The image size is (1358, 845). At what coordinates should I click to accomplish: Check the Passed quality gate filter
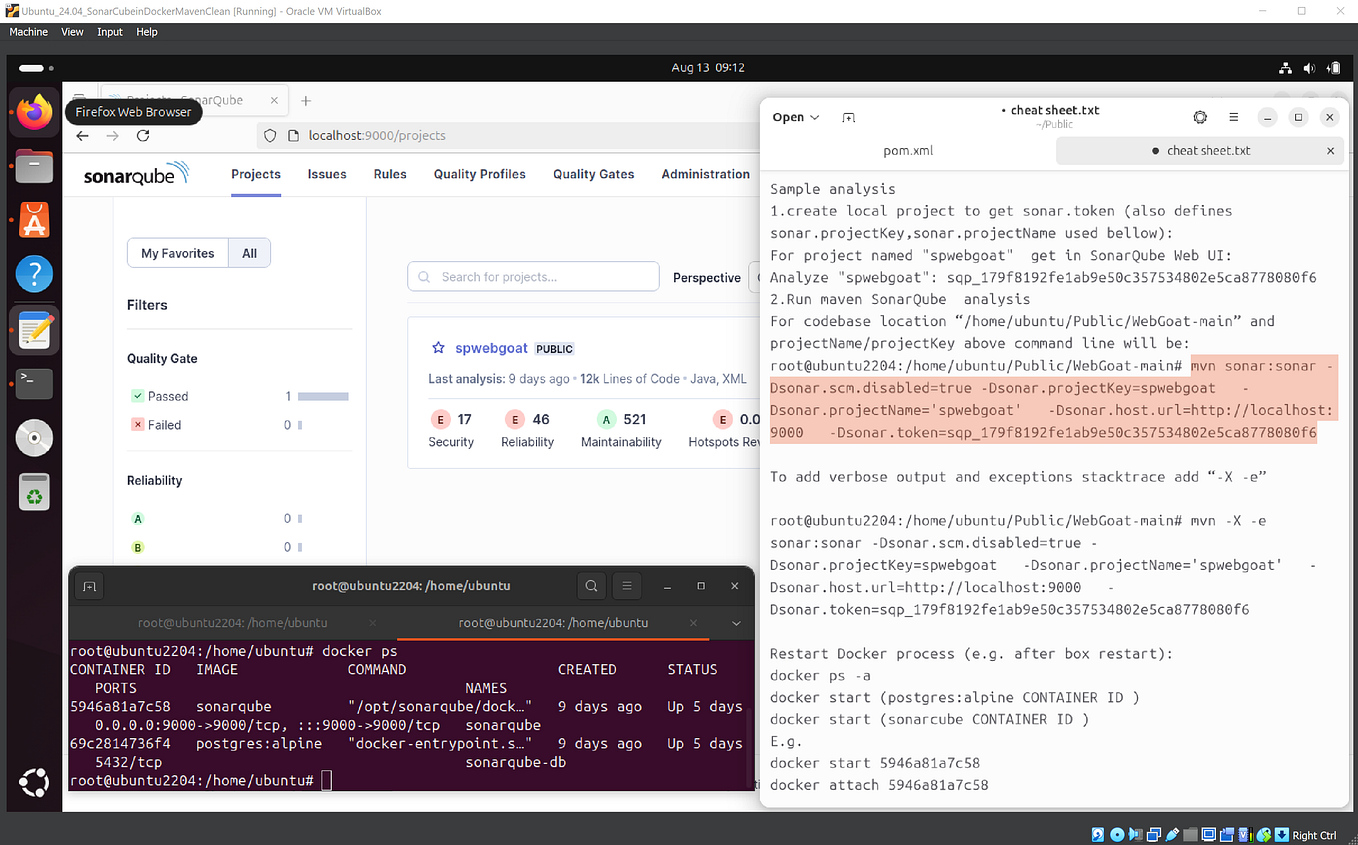(x=138, y=395)
